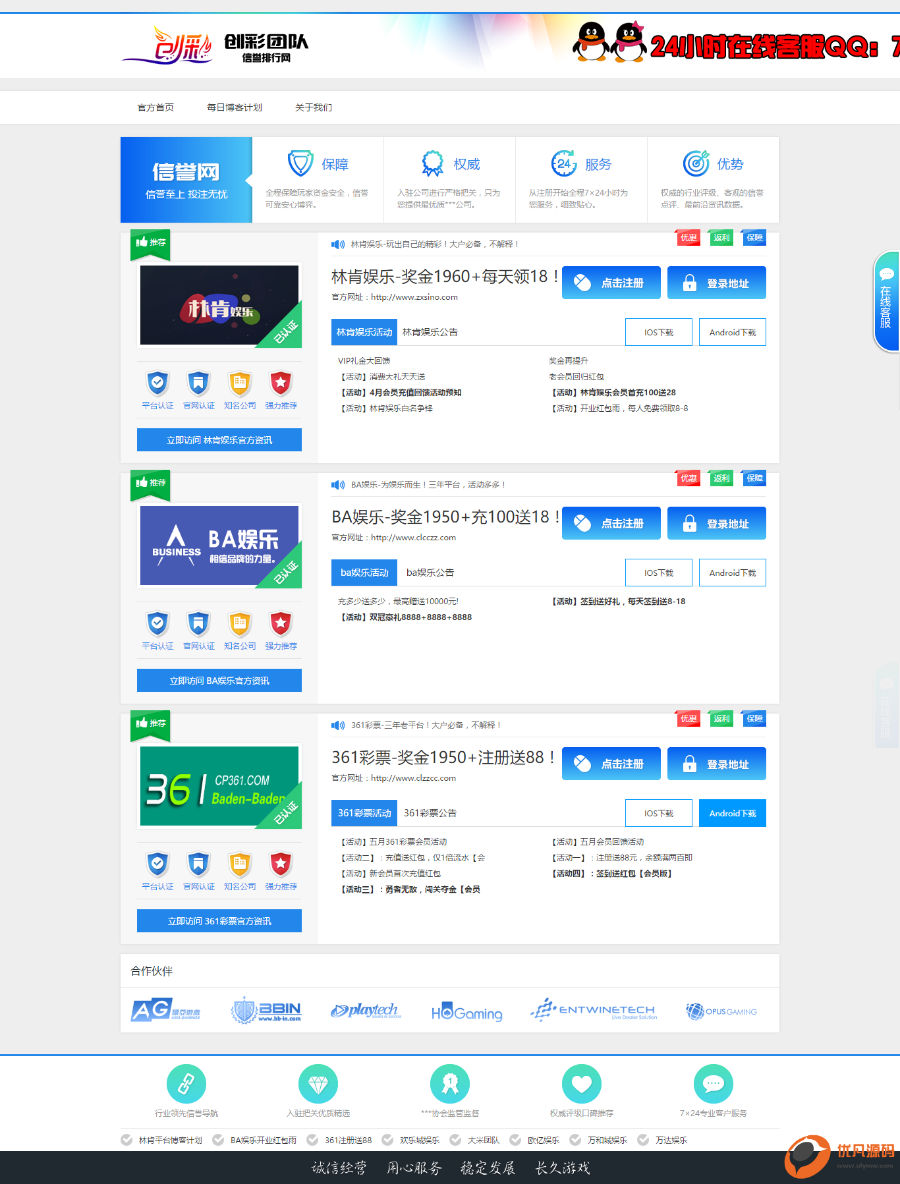Click the BBIN partner logo

coord(266,1011)
